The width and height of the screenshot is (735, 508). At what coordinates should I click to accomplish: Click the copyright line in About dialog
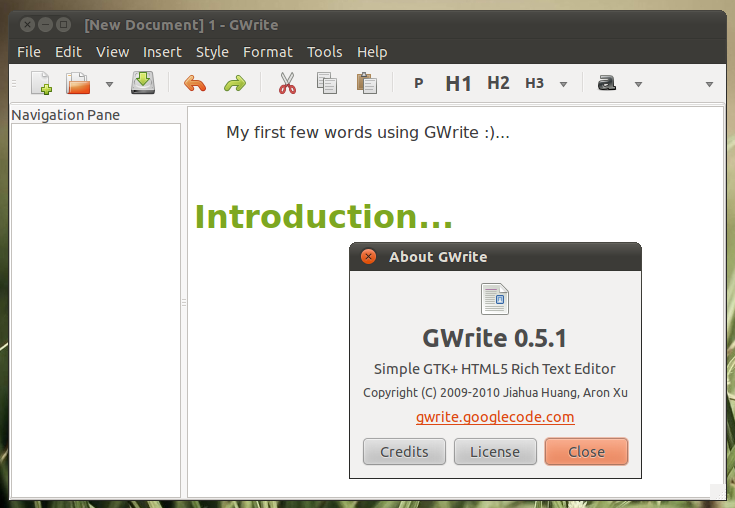(x=495, y=392)
